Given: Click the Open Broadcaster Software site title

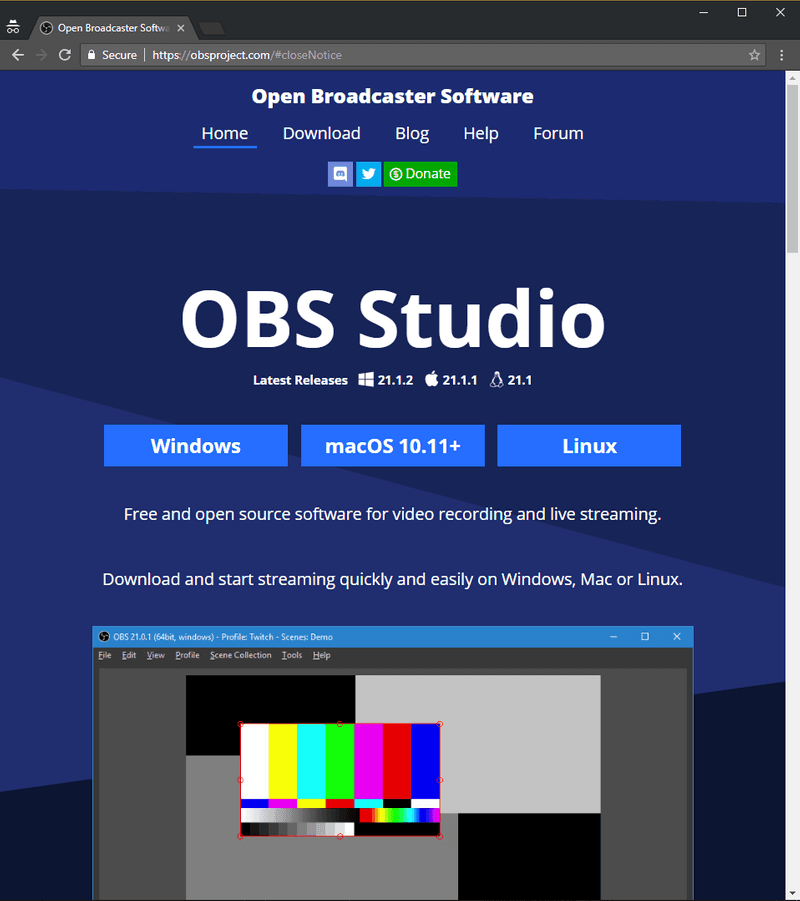Looking at the screenshot, I should point(393,97).
